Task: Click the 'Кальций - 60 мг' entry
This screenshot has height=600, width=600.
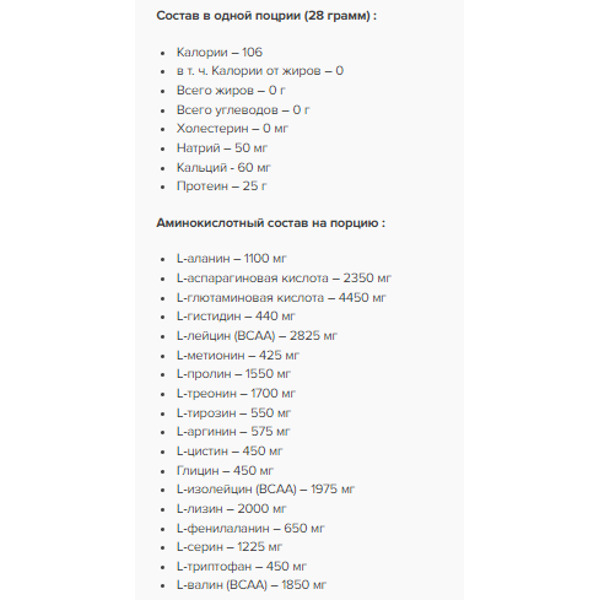Action: pyautogui.click(x=223, y=167)
